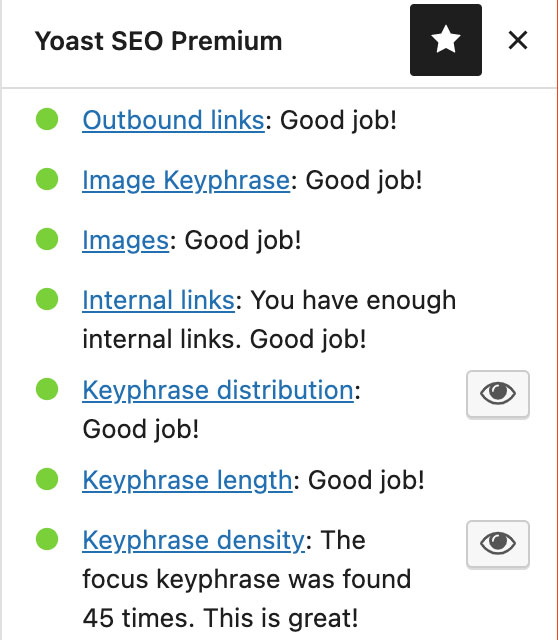
Task: Click green status dot next to Images
Action: point(47,239)
